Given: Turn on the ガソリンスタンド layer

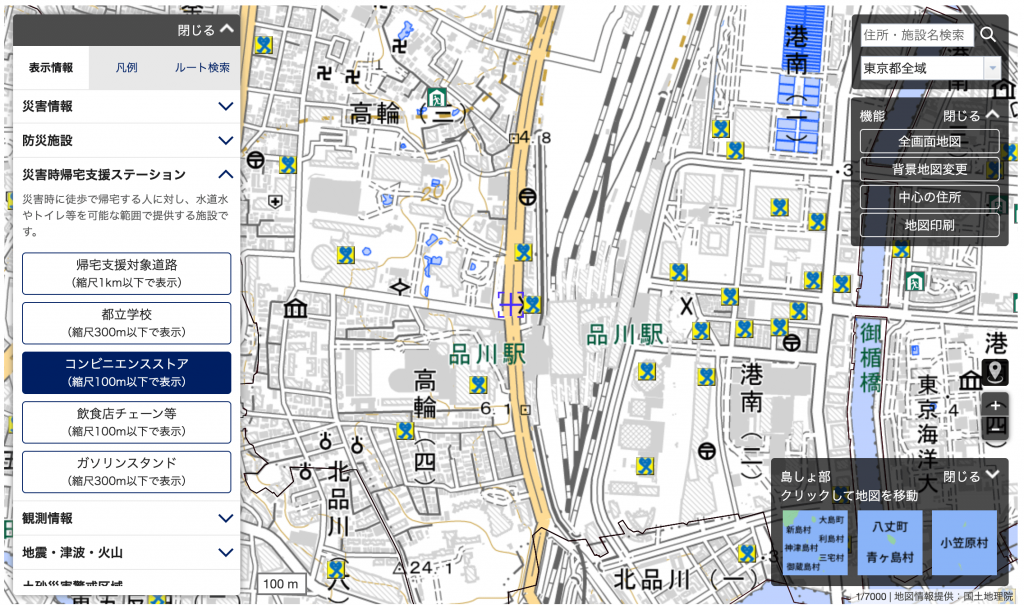Looking at the screenshot, I should pyautogui.click(x=126, y=471).
